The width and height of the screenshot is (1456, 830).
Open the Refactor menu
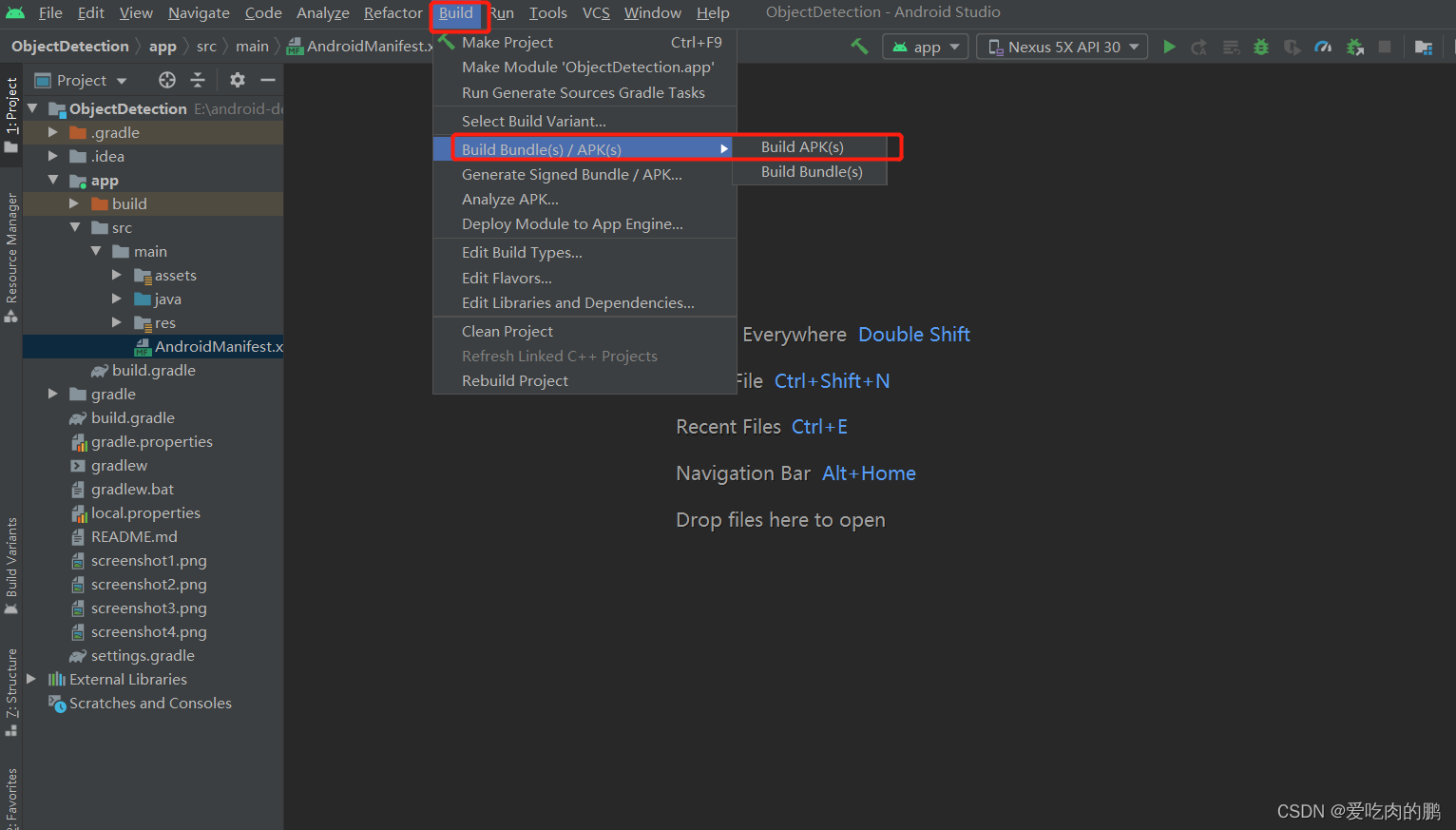pos(393,12)
